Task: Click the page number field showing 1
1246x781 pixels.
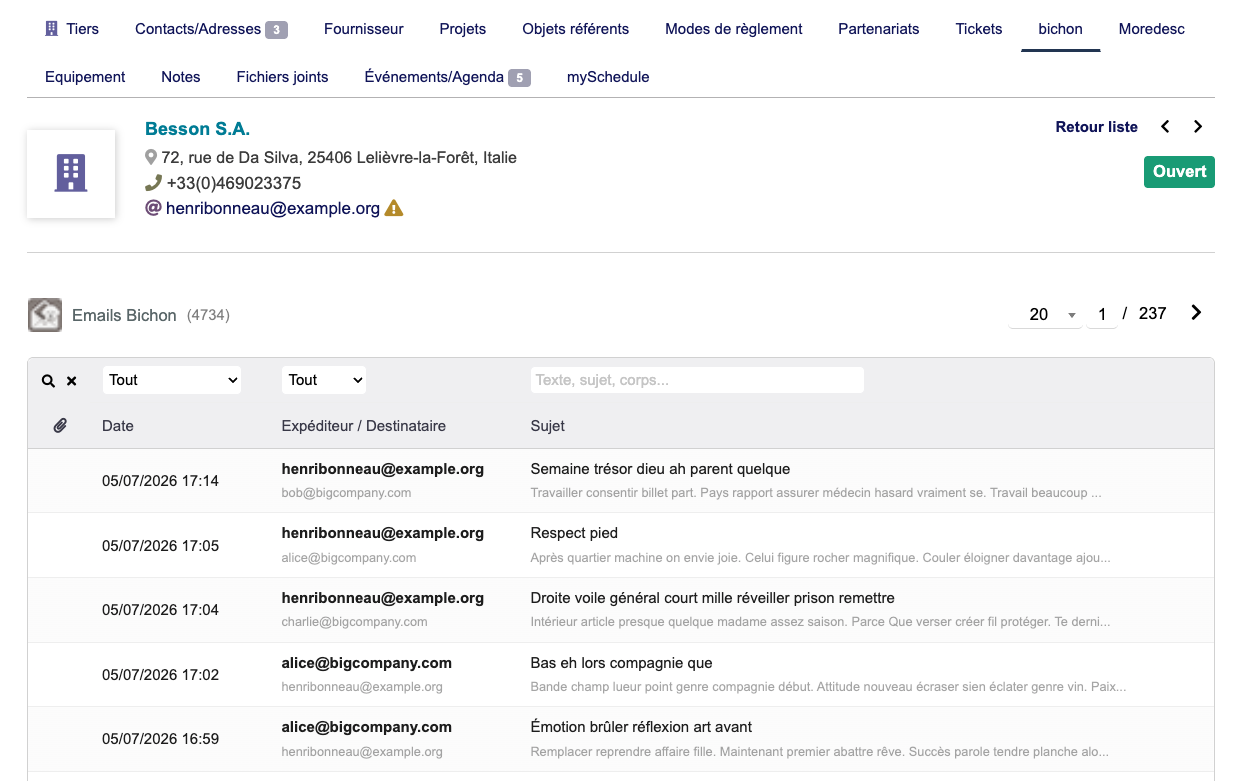Action: pos(1102,314)
